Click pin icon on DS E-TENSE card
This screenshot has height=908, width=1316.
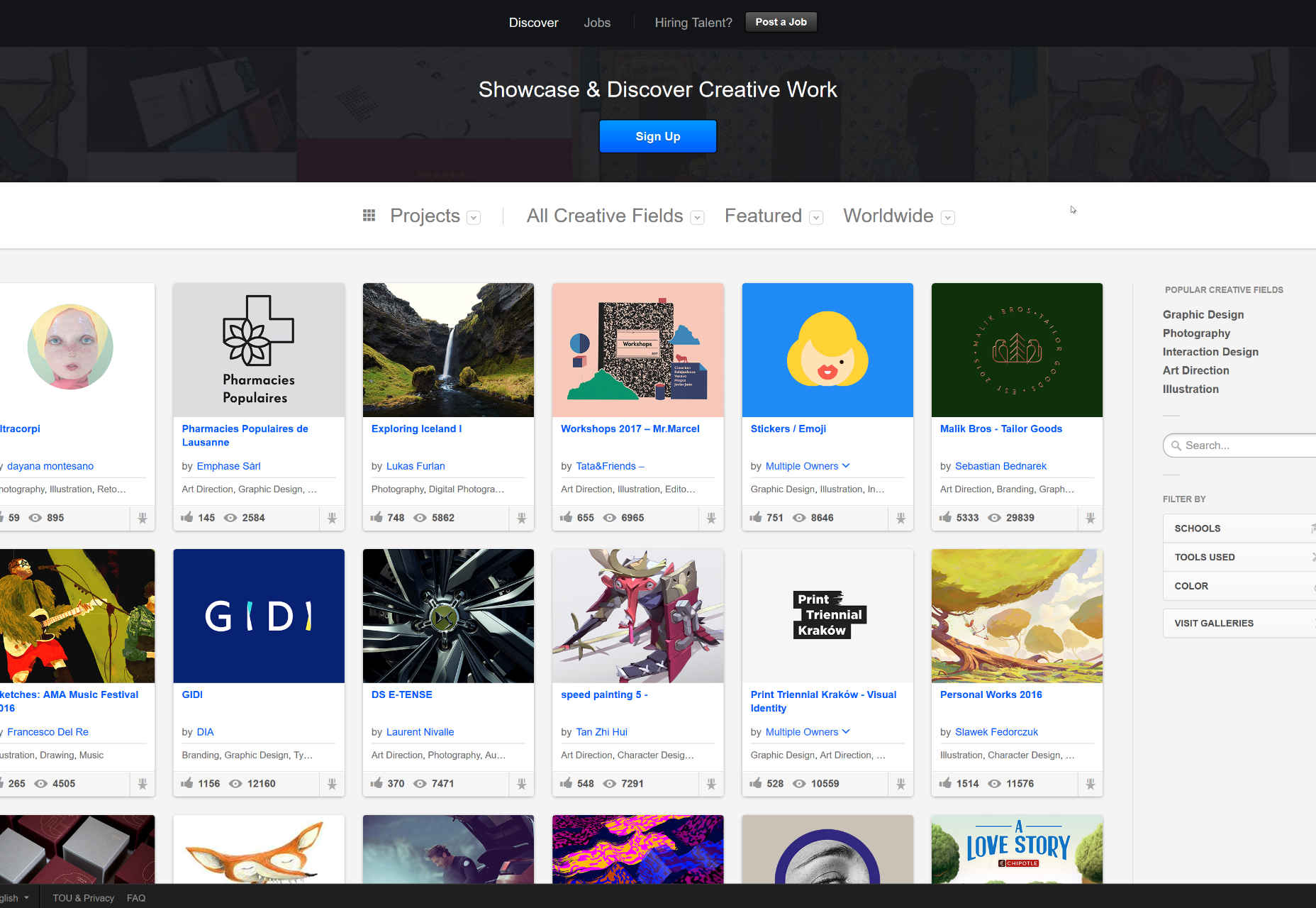[x=522, y=784]
